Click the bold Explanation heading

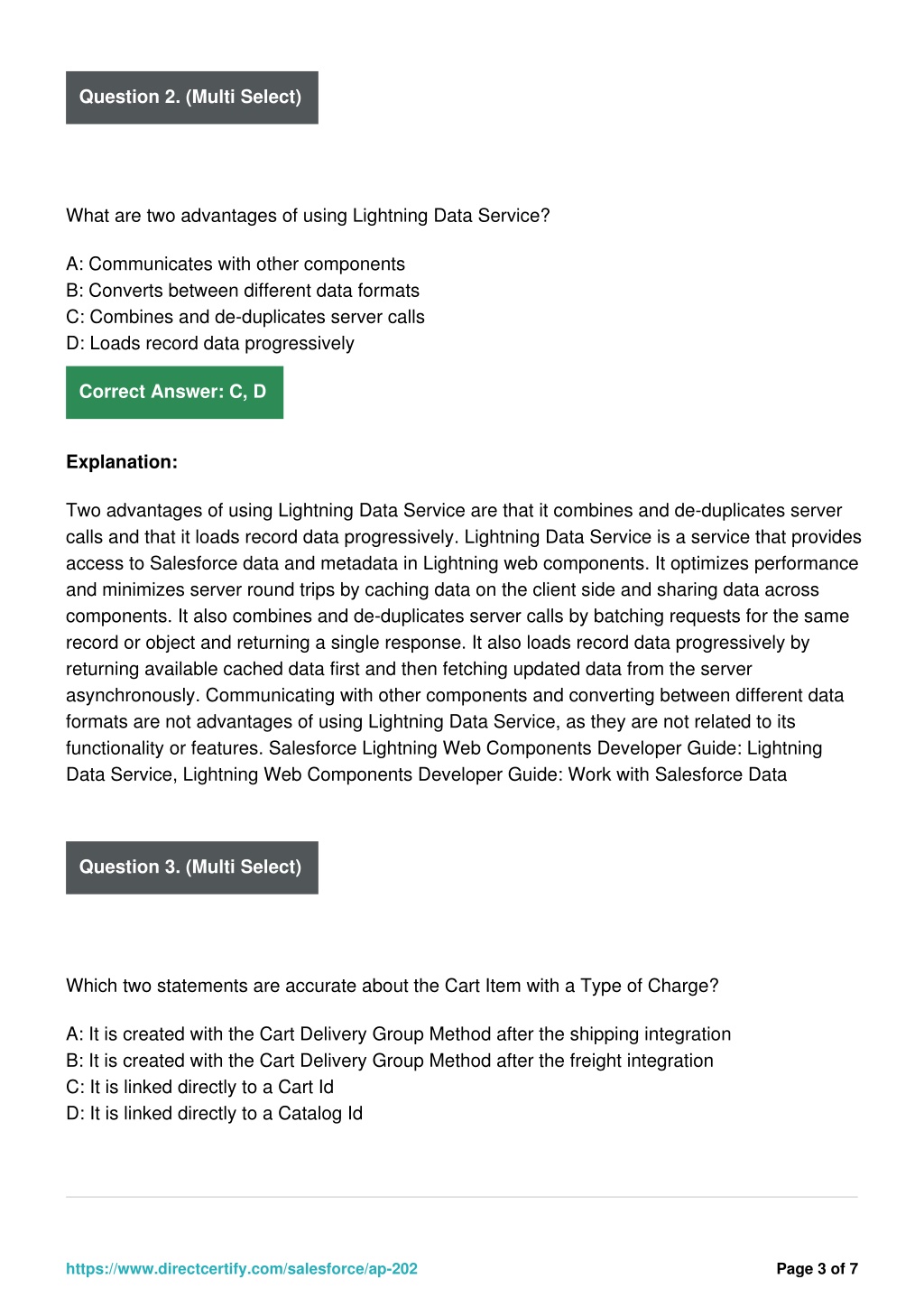122,462
